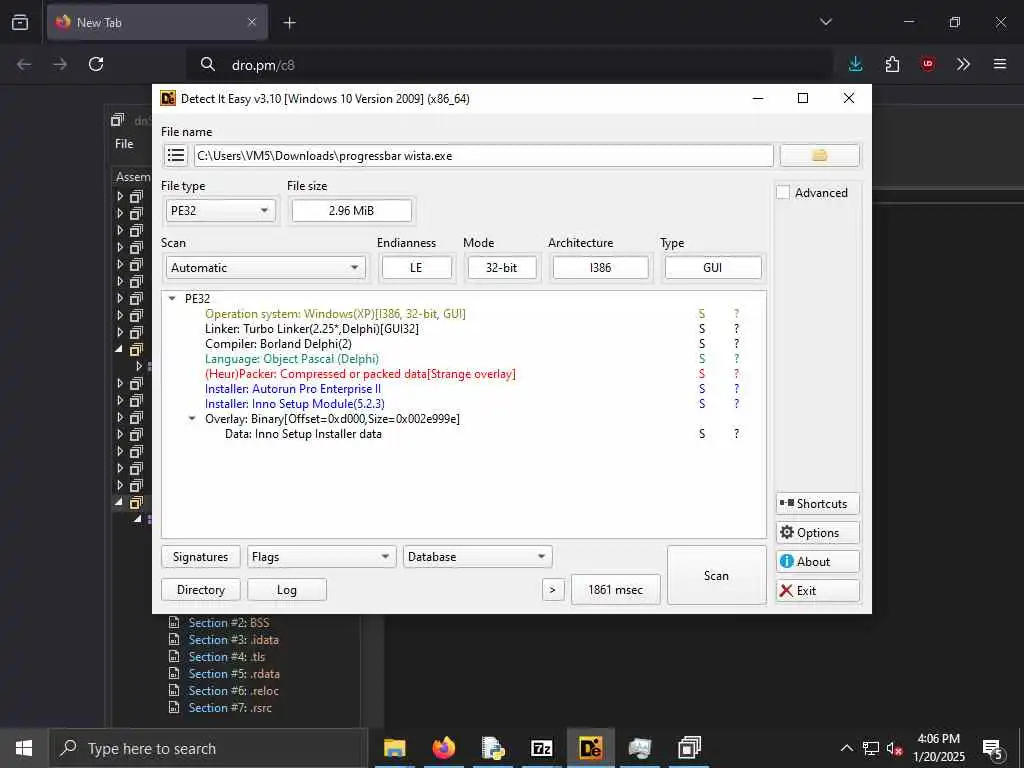The width and height of the screenshot is (1024, 768).
Task: Open the Automatic scan mode dropdown
Action: coord(265,268)
